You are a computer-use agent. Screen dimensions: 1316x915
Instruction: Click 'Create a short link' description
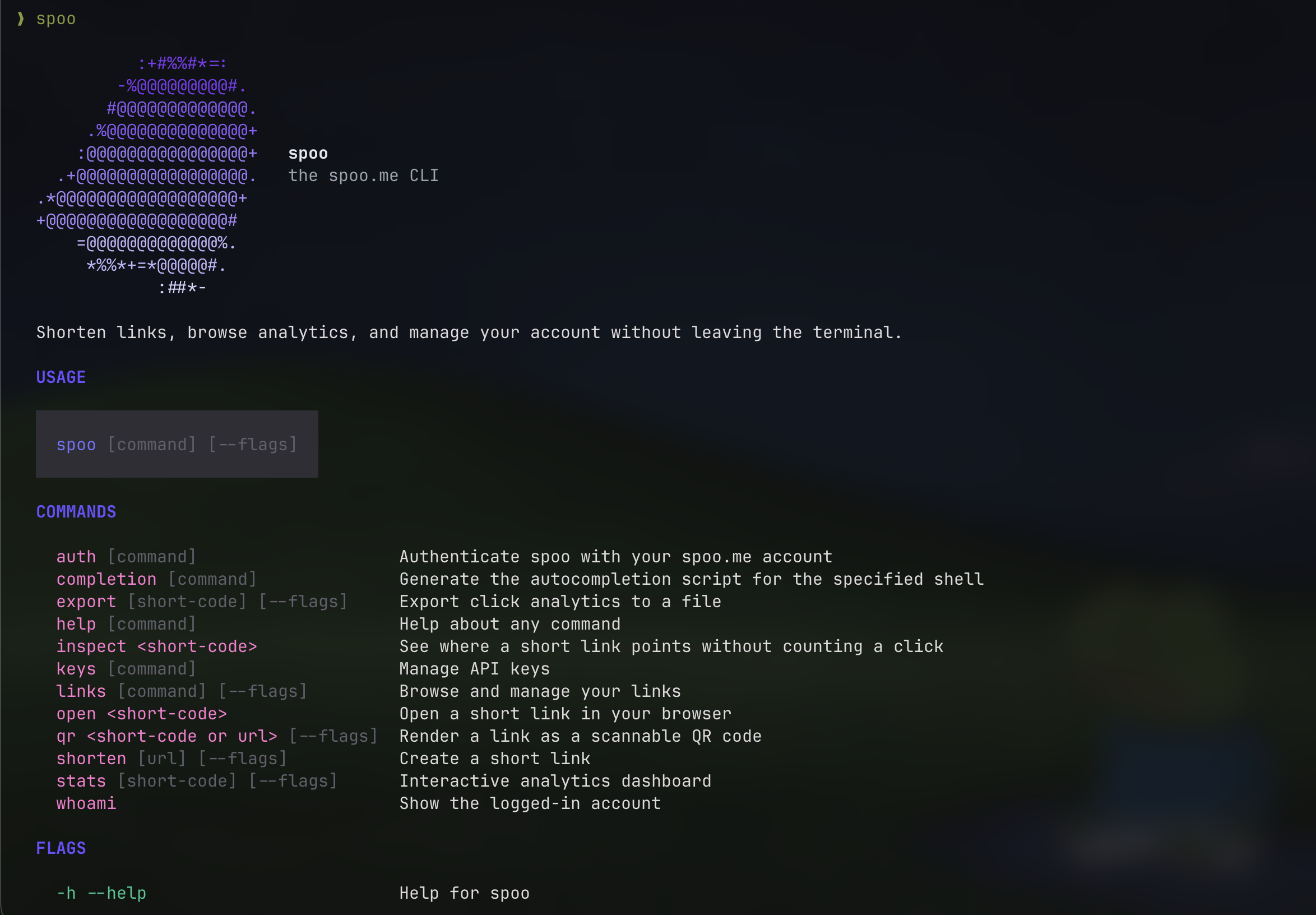[x=495, y=759]
